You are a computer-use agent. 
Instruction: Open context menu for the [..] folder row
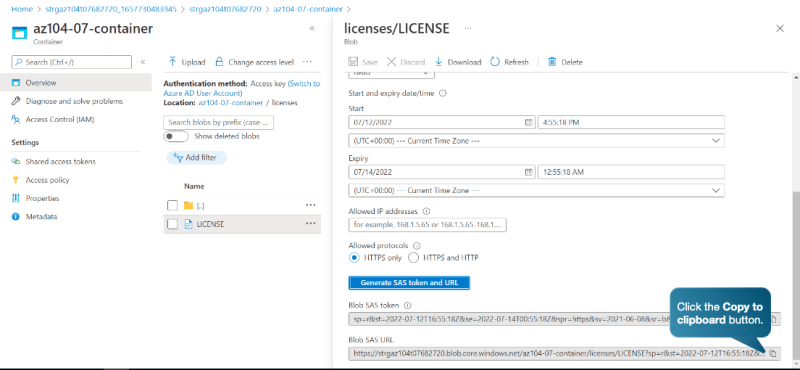[310, 205]
